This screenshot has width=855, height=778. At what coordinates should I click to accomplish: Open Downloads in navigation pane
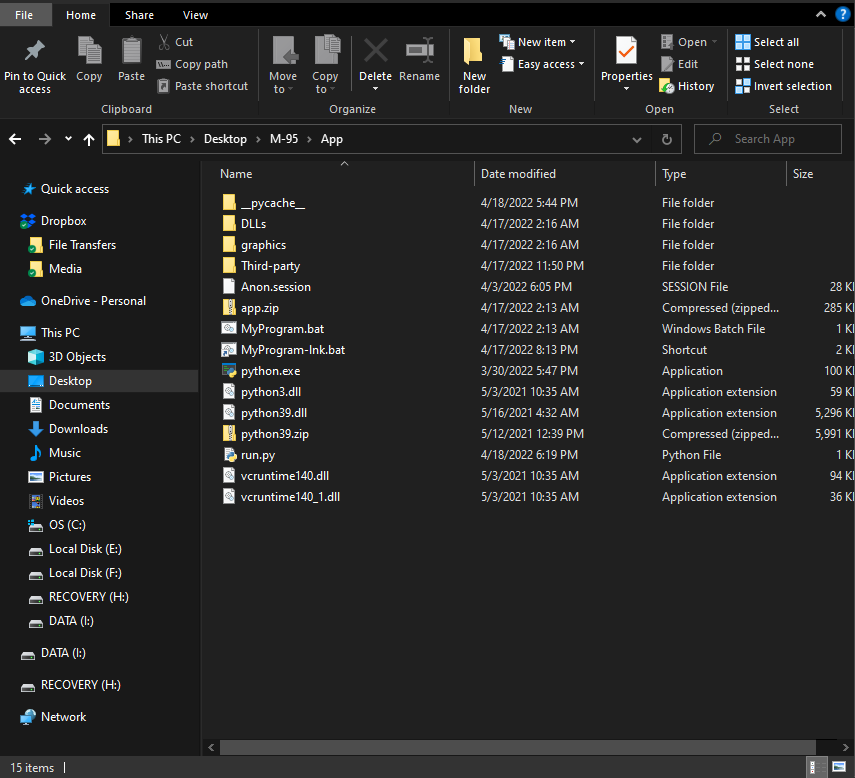click(x=78, y=429)
